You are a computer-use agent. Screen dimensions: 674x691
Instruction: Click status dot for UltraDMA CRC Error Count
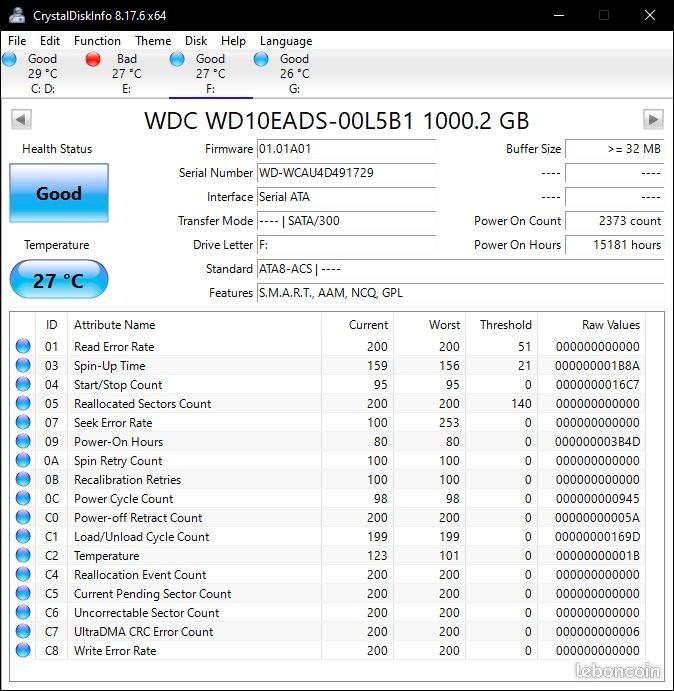click(x=23, y=631)
